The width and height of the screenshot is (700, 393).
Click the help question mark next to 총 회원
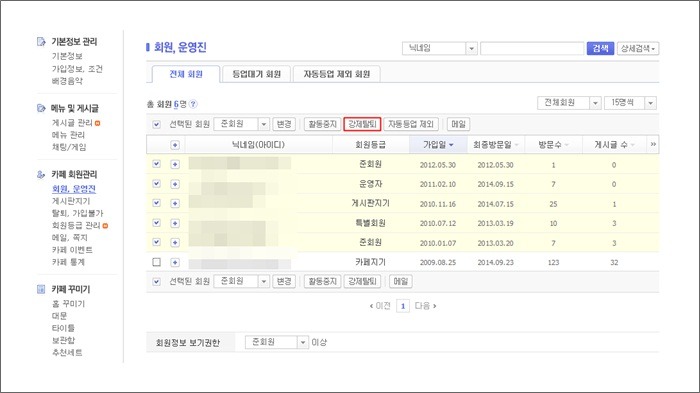pos(193,104)
